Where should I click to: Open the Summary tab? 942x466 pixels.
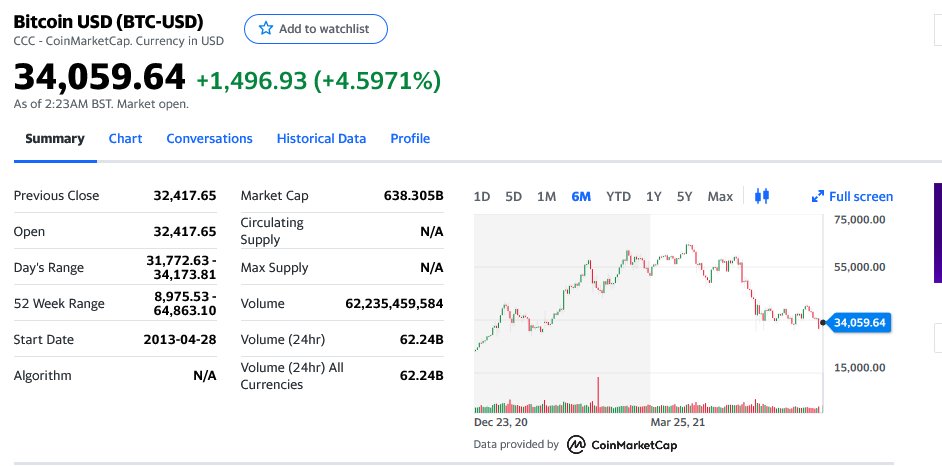point(55,139)
